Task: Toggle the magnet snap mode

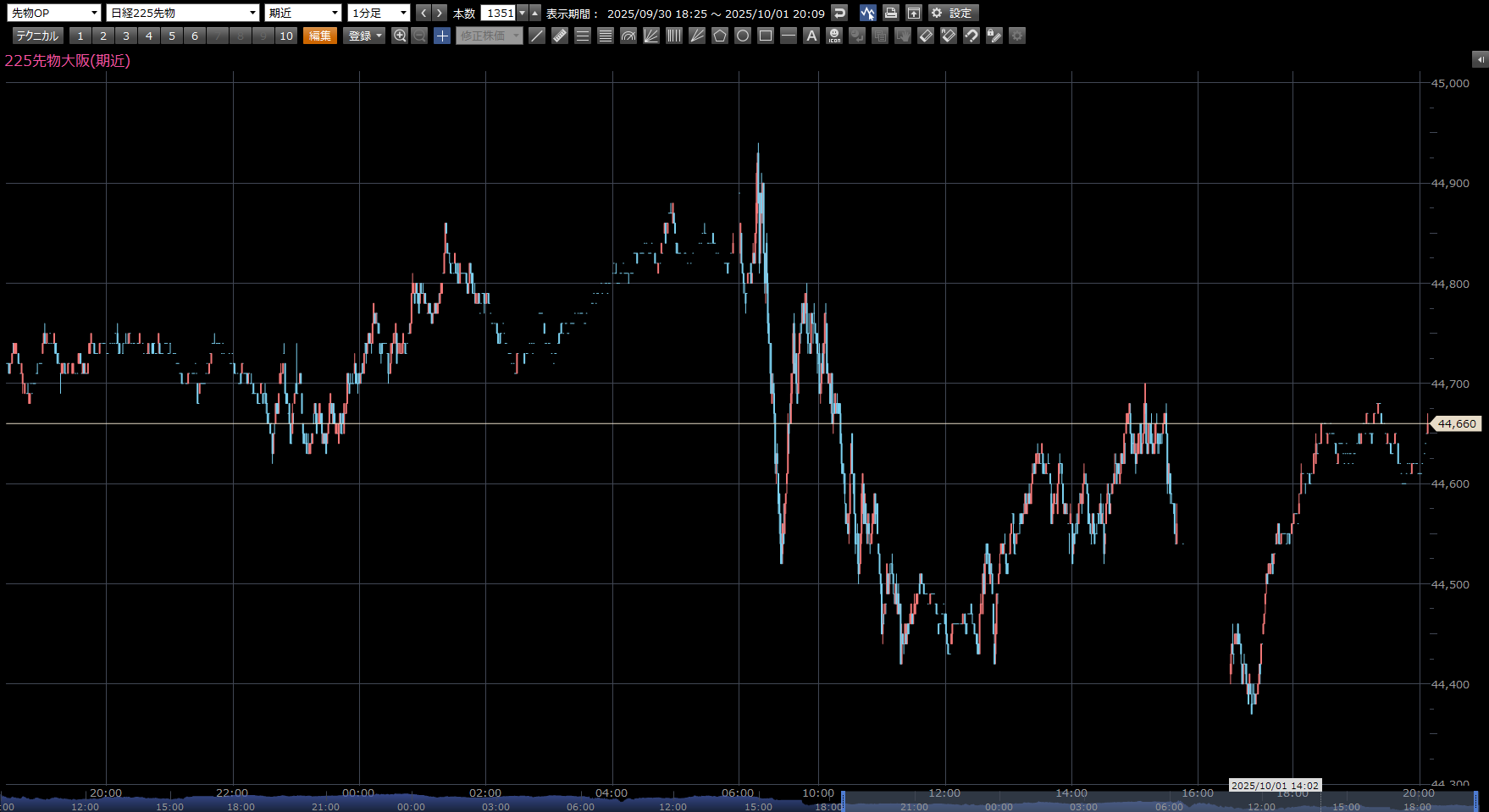Action: 971,36
